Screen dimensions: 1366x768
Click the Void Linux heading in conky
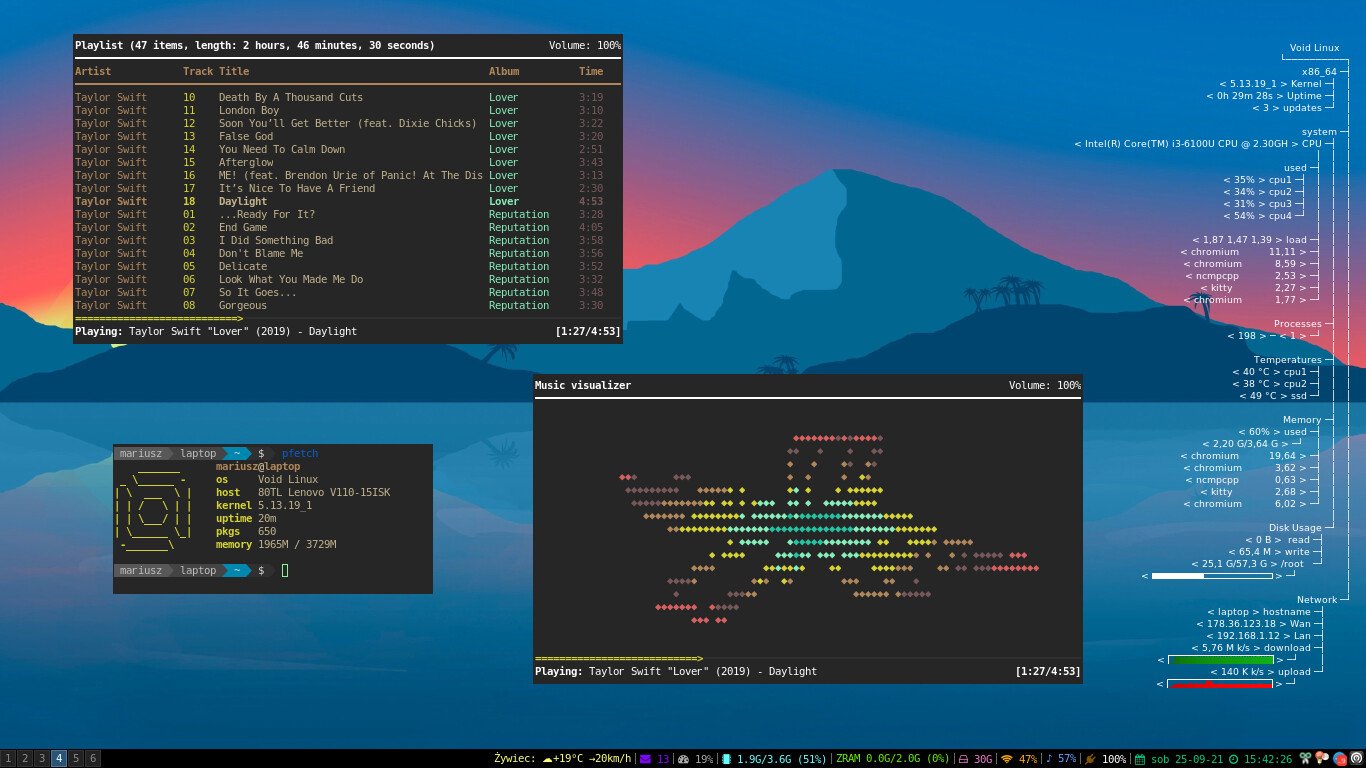1314,47
